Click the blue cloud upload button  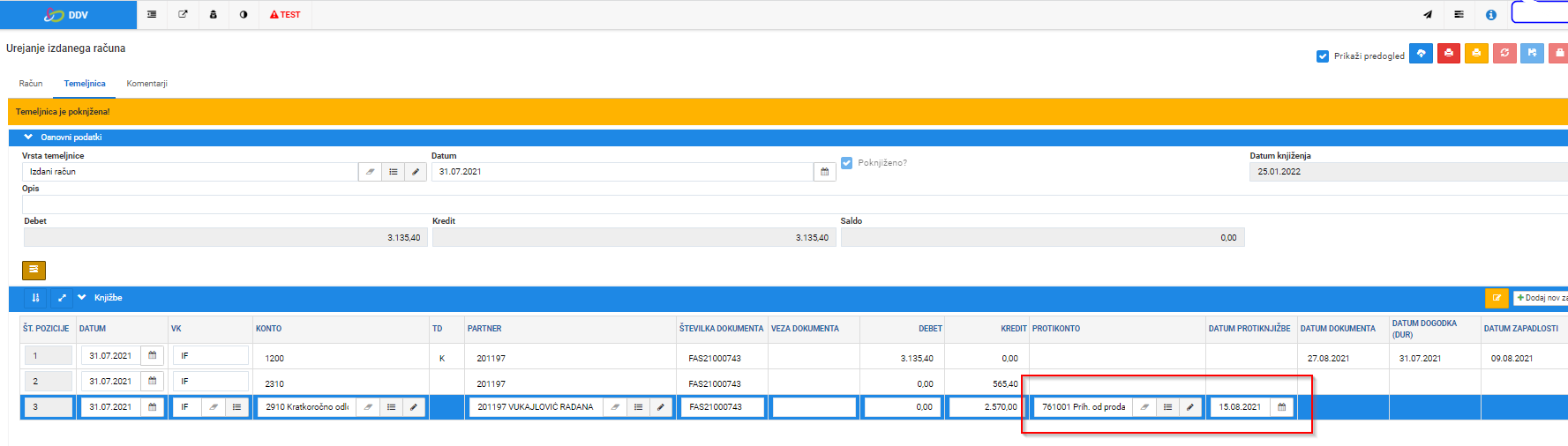(x=1421, y=54)
